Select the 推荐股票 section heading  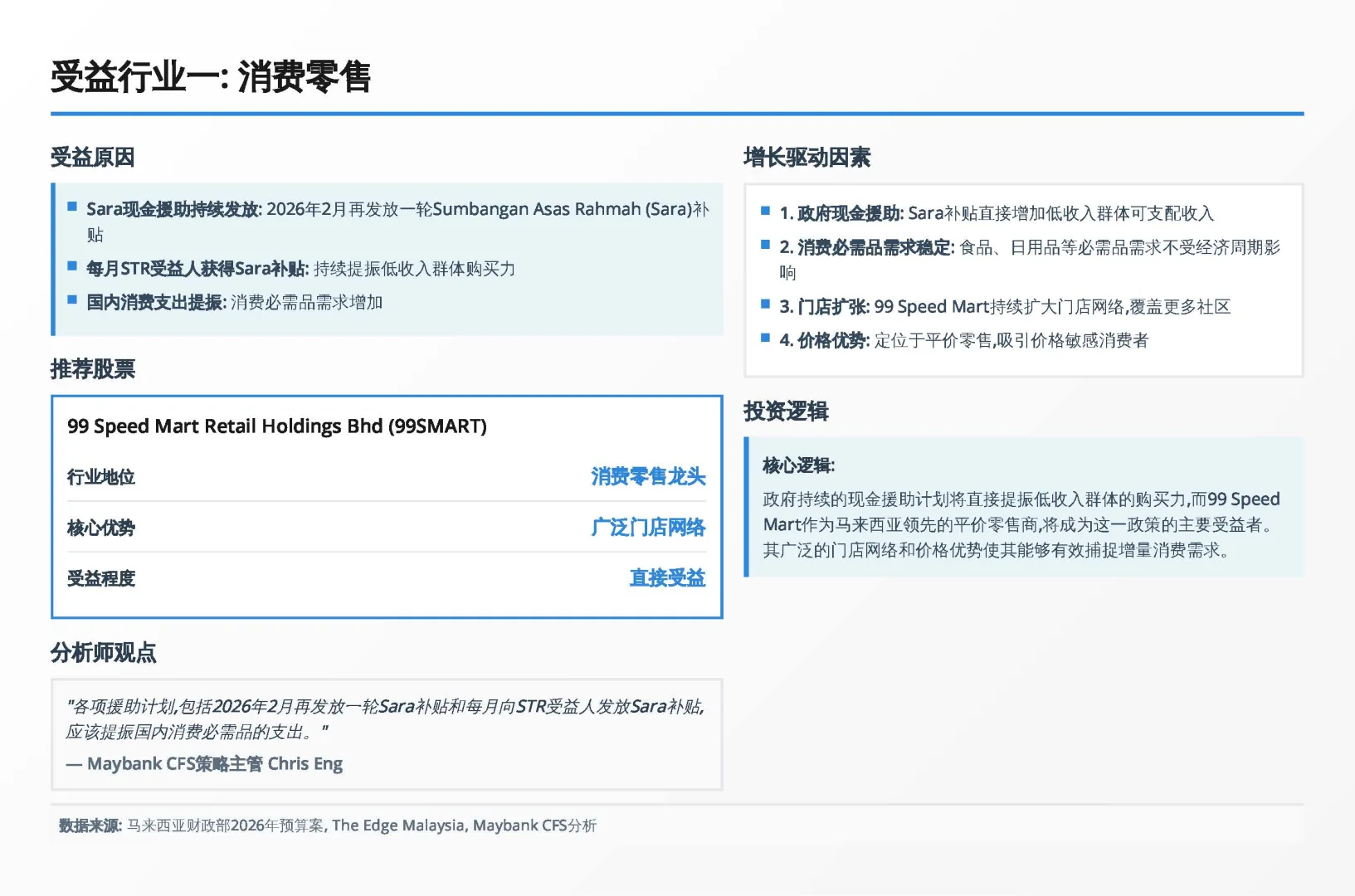93,369
